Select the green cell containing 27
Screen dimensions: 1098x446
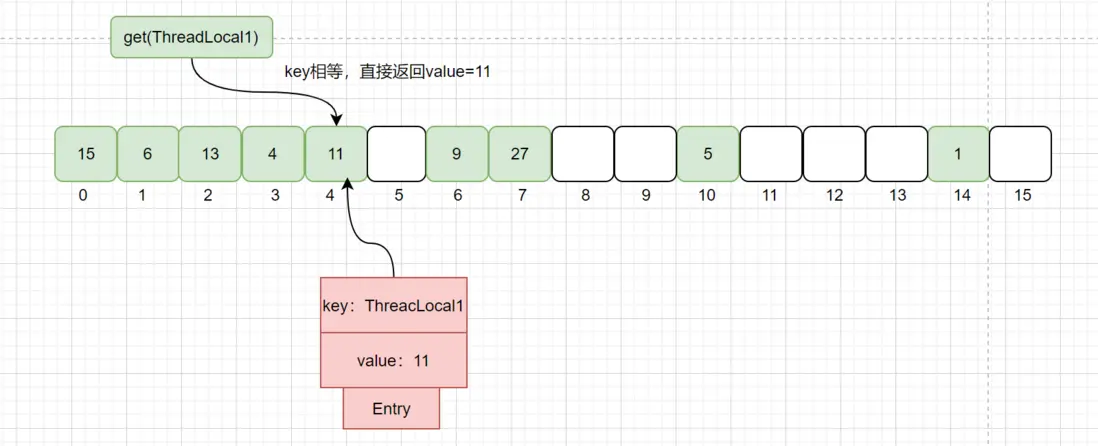point(520,154)
